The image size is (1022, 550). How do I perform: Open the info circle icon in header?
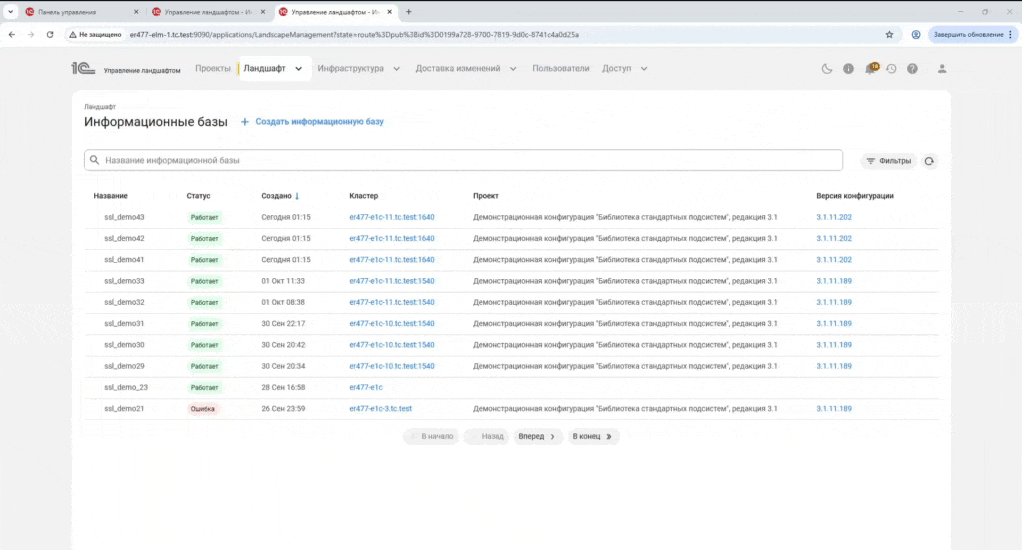[x=848, y=68]
